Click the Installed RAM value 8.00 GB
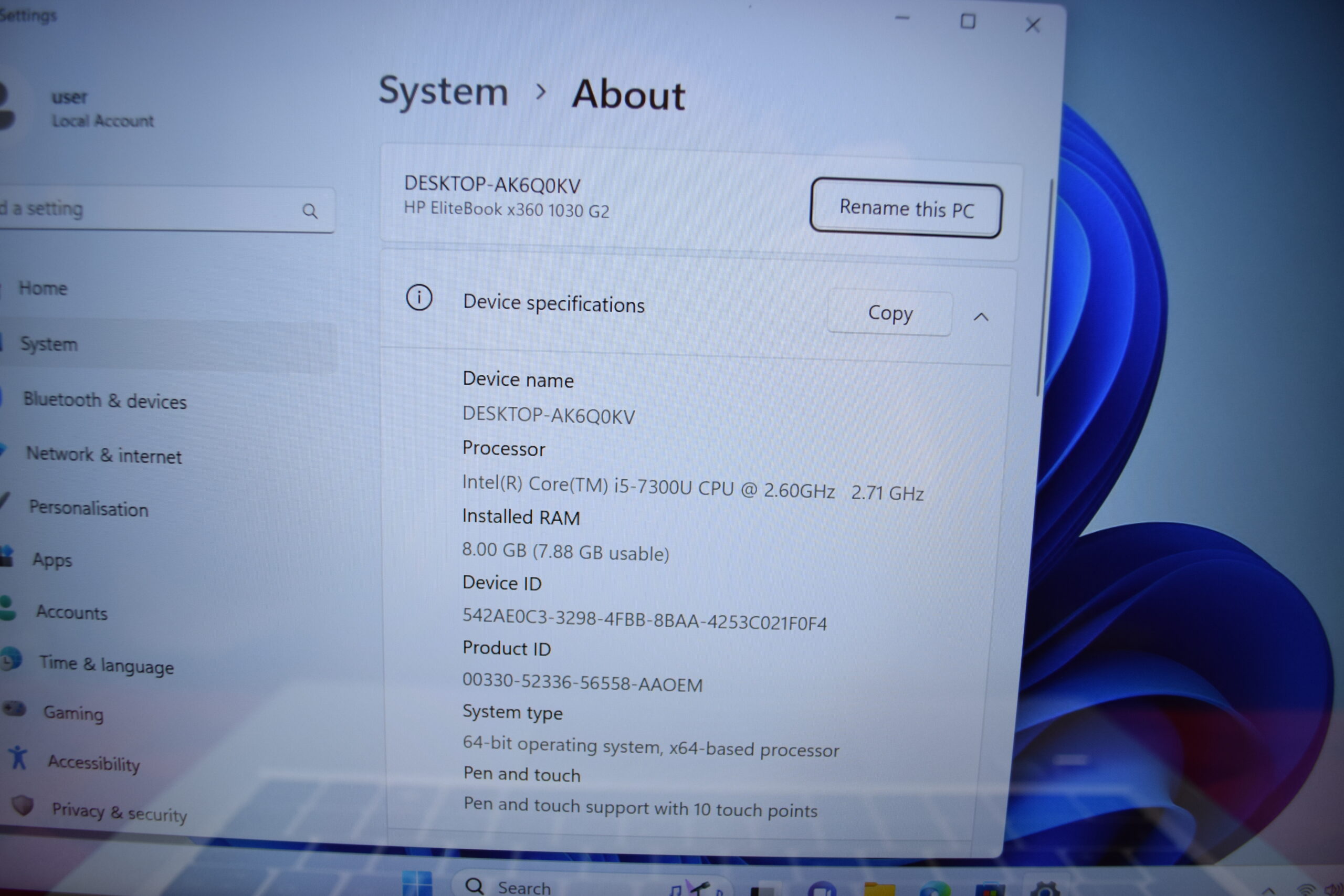The height and width of the screenshot is (896, 1344). [x=565, y=552]
